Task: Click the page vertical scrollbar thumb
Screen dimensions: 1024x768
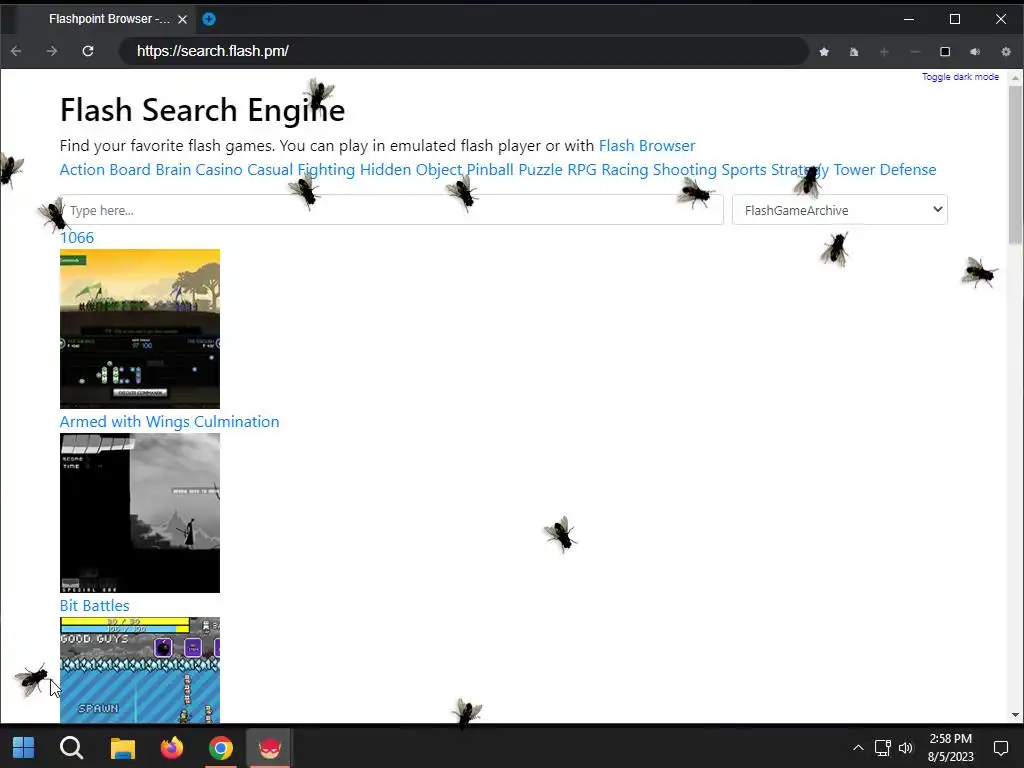Action: [1015, 165]
